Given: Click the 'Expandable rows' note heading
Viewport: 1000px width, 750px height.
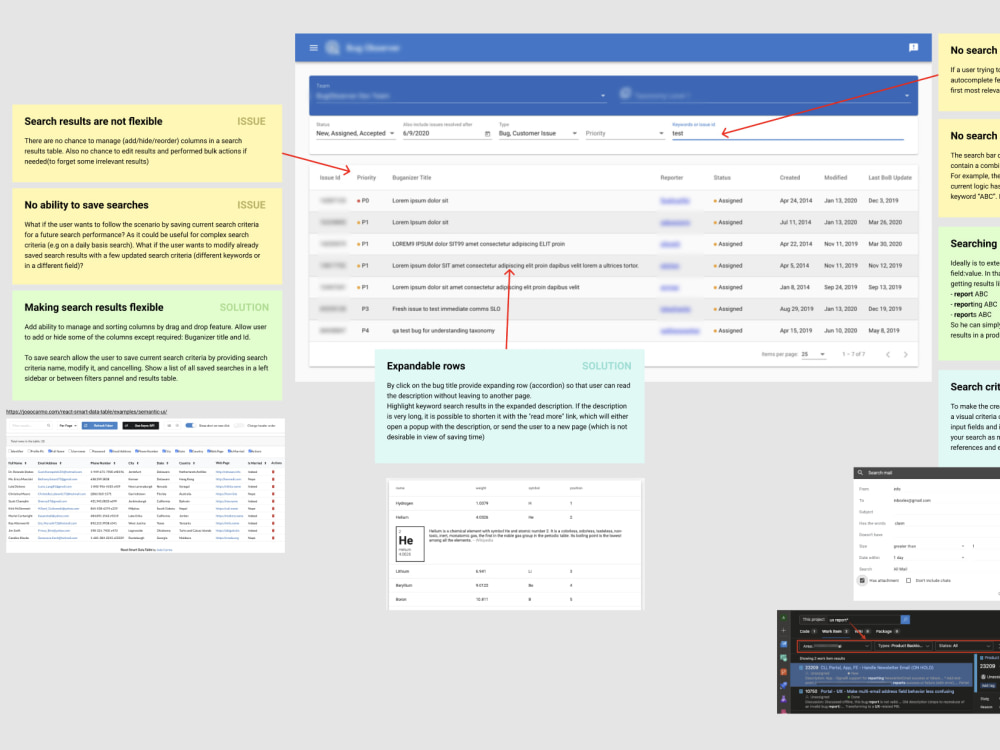Looking at the screenshot, I should 426,366.
